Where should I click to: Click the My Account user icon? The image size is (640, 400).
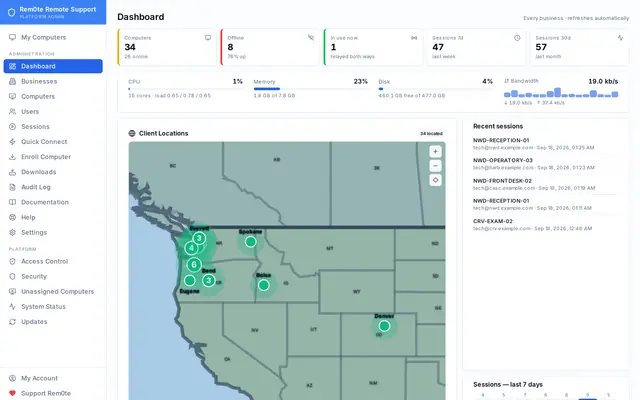pyautogui.click(x=13, y=378)
